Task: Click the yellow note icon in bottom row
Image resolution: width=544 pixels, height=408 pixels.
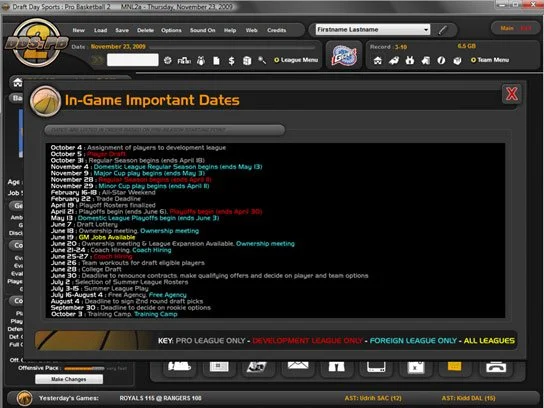Action: (x=454, y=366)
